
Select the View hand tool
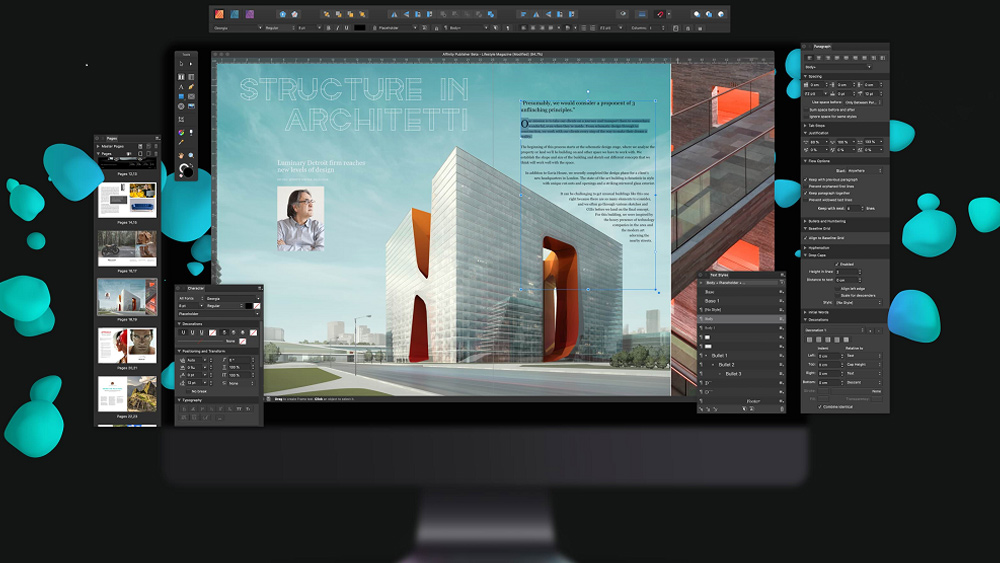[x=181, y=156]
